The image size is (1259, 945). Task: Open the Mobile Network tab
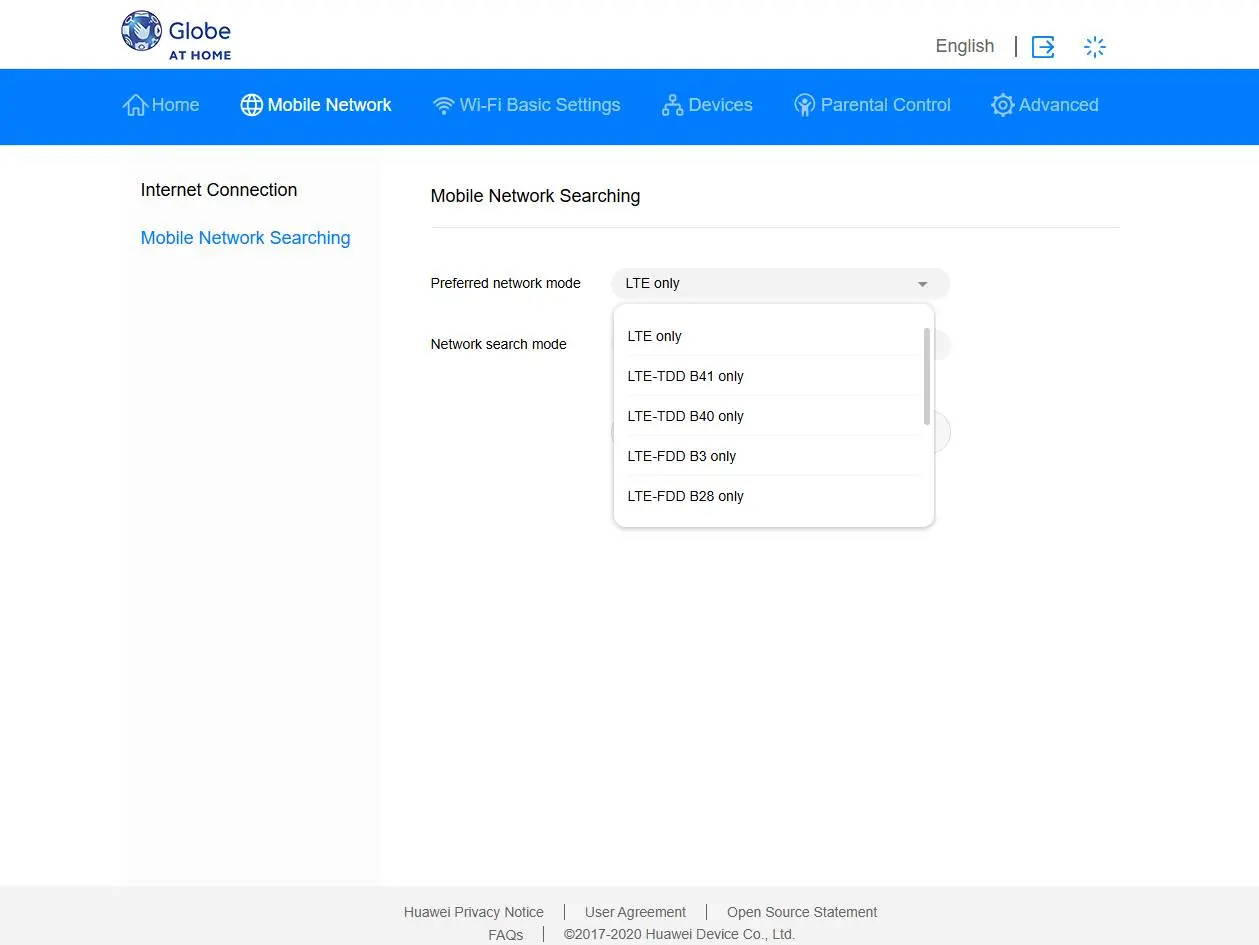coord(316,105)
